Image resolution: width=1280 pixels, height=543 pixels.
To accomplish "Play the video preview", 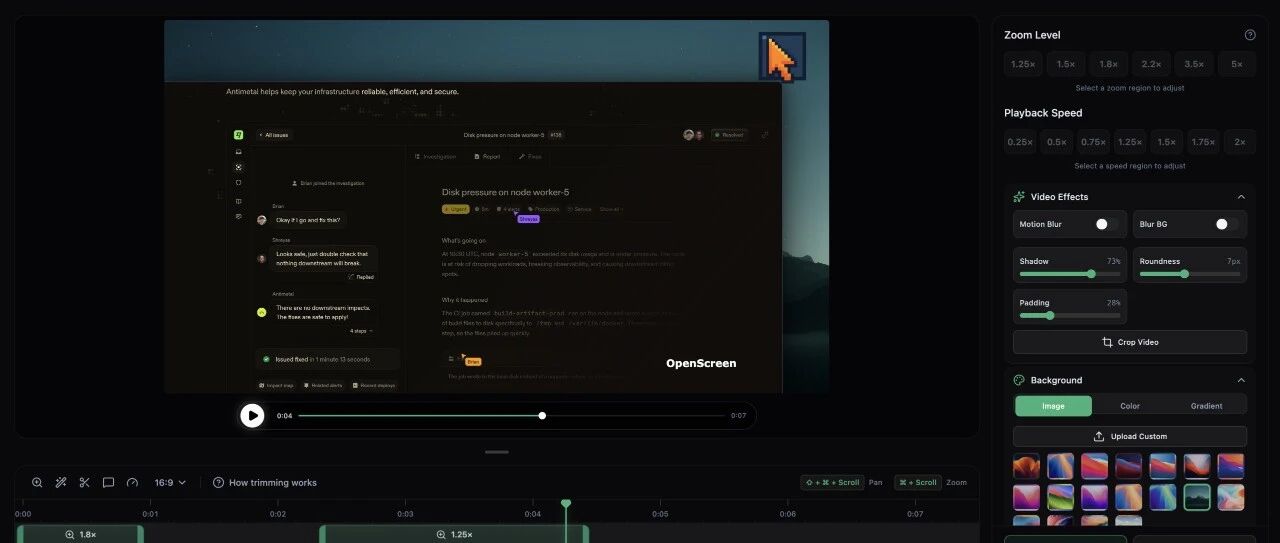I will click(252, 415).
